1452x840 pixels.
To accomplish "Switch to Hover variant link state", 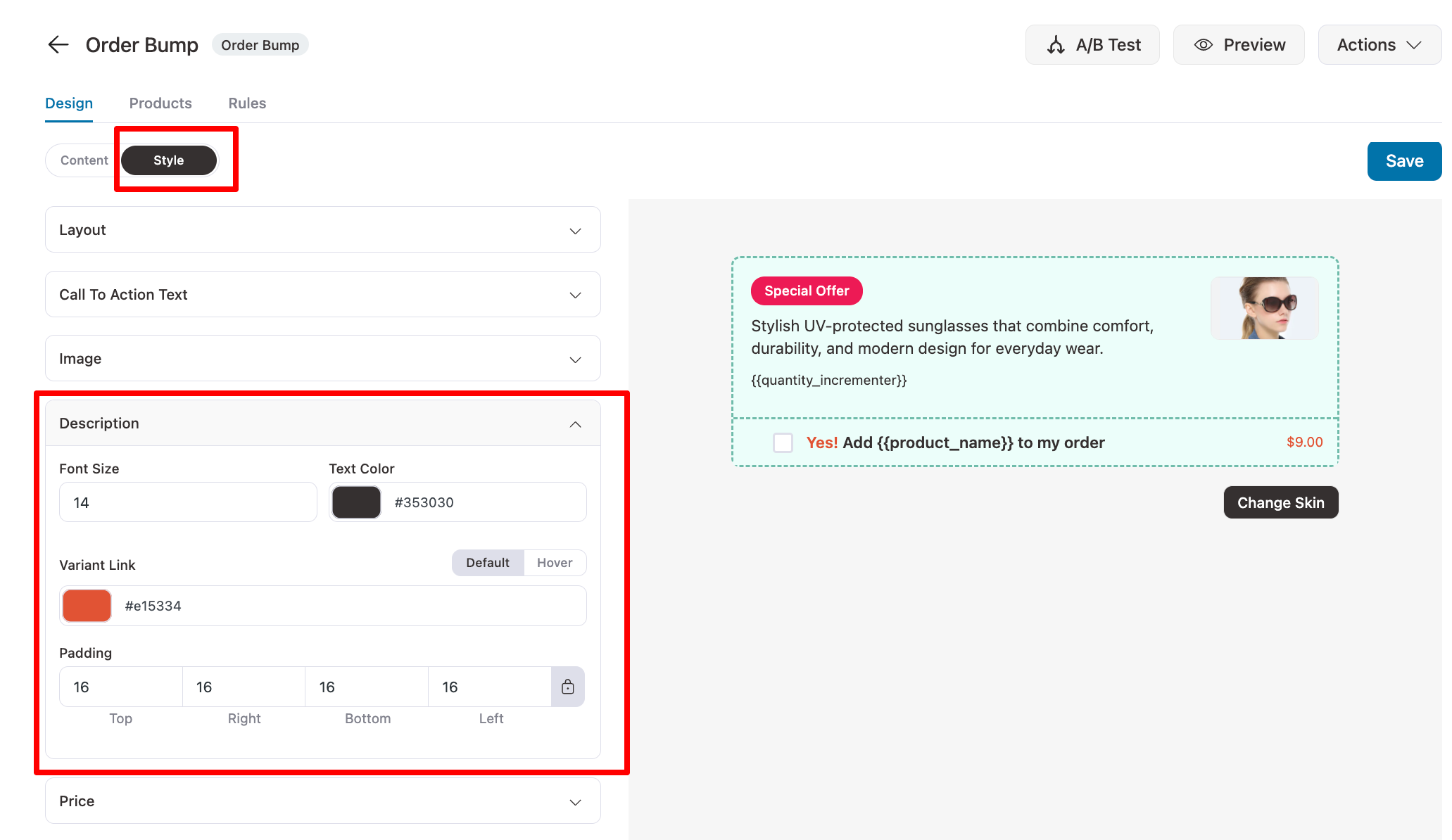I will (555, 563).
